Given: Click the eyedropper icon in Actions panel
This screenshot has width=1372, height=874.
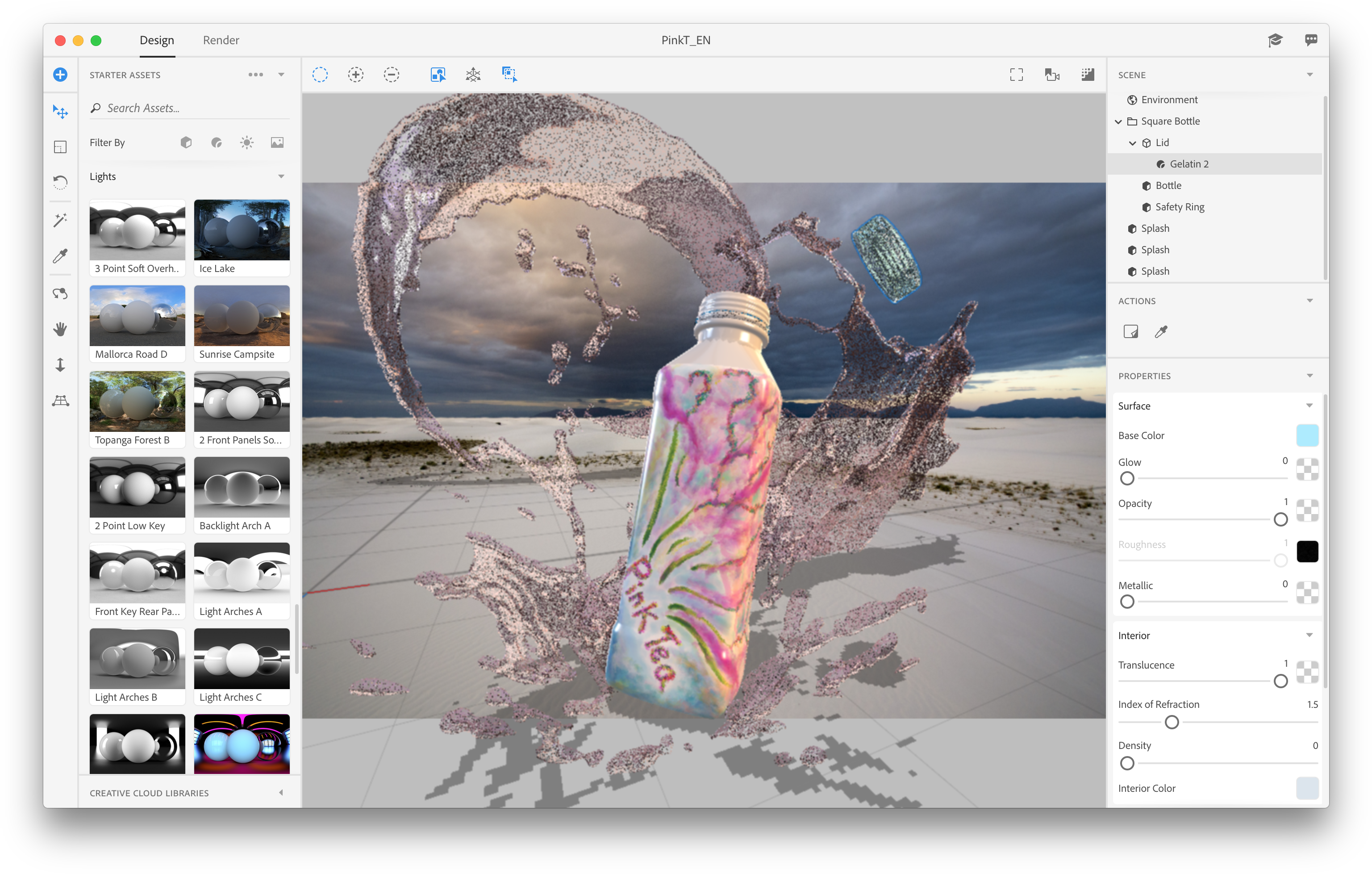Looking at the screenshot, I should point(1161,331).
